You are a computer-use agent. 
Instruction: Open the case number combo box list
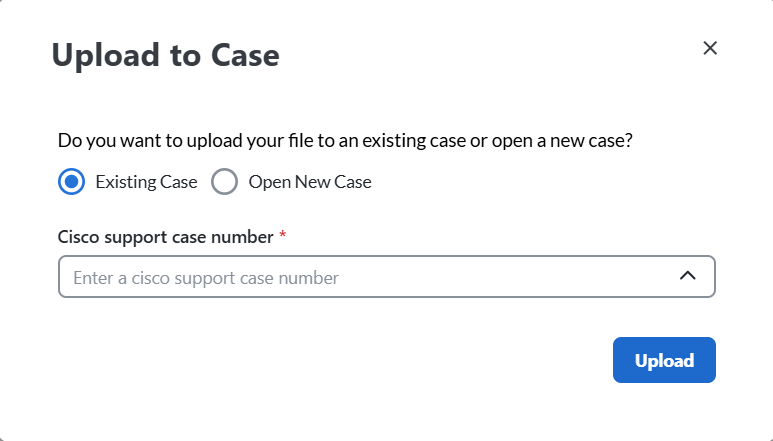click(687, 277)
